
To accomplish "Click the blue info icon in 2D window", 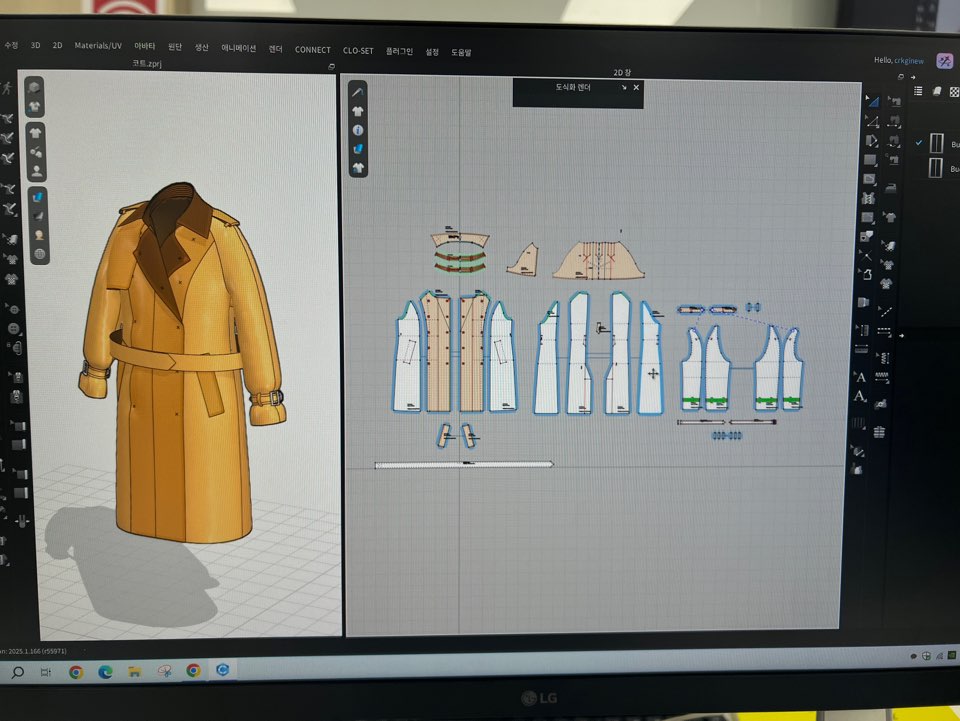I will pyautogui.click(x=358, y=130).
